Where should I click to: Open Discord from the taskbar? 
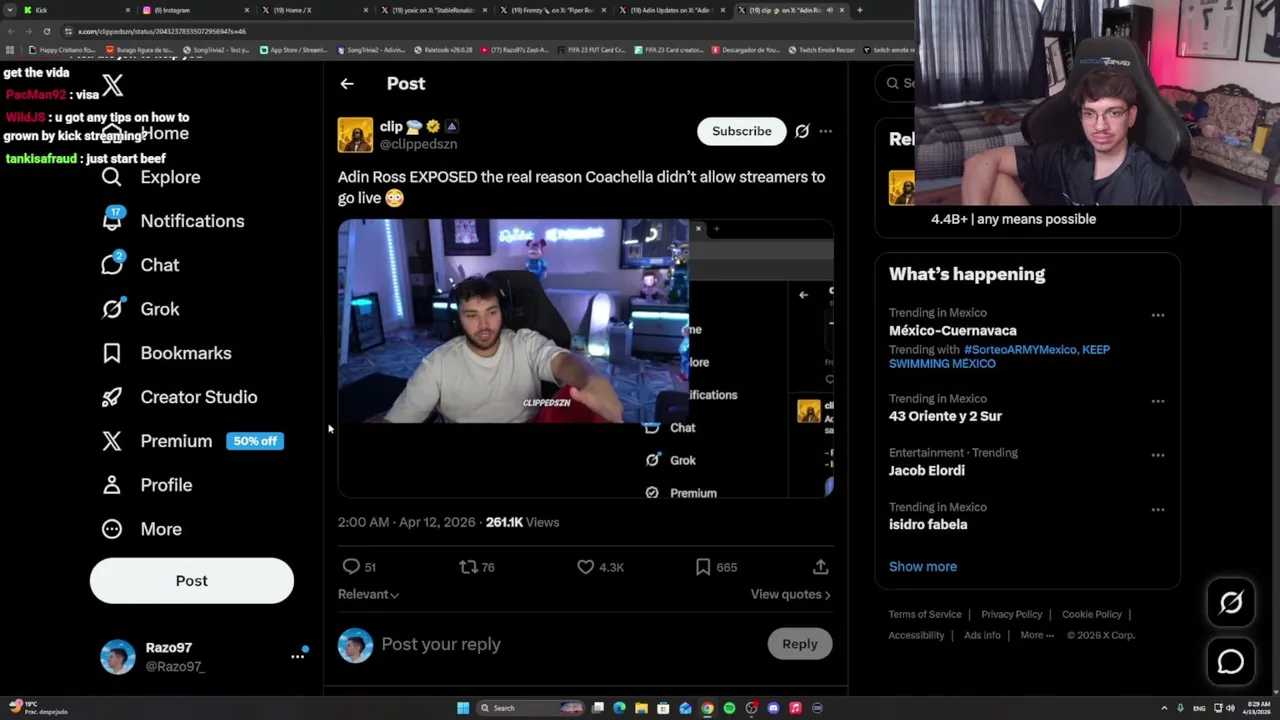(773, 708)
